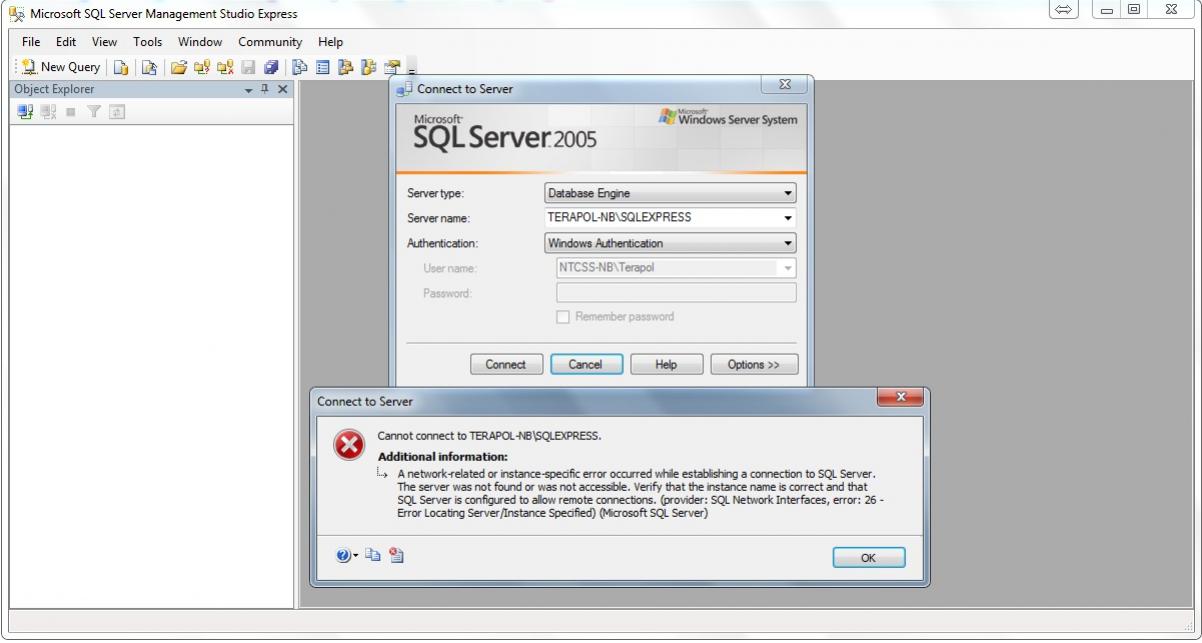Open the toolbar options overflow arrow
The width and height of the screenshot is (1202, 643).
pyautogui.click(x=410, y=69)
